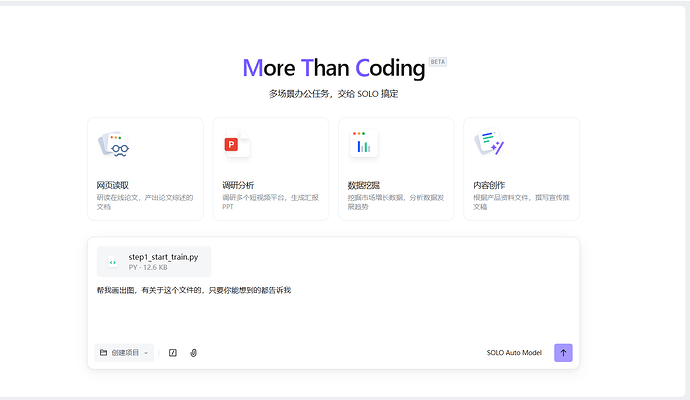
Task: Expand the 创建项目 dropdown
Action: [x=124, y=353]
